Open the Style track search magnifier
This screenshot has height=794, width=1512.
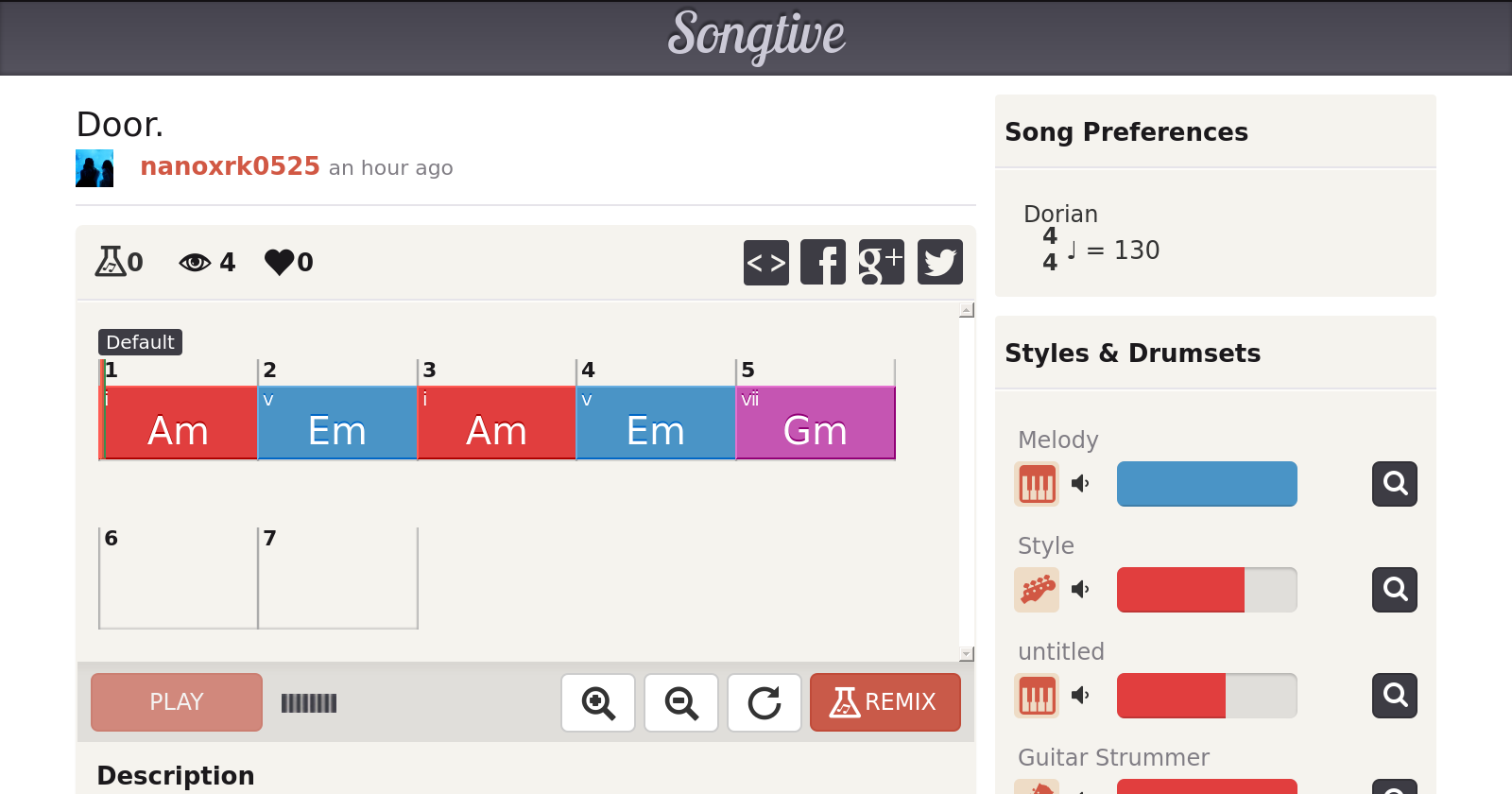pos(1395,590)
